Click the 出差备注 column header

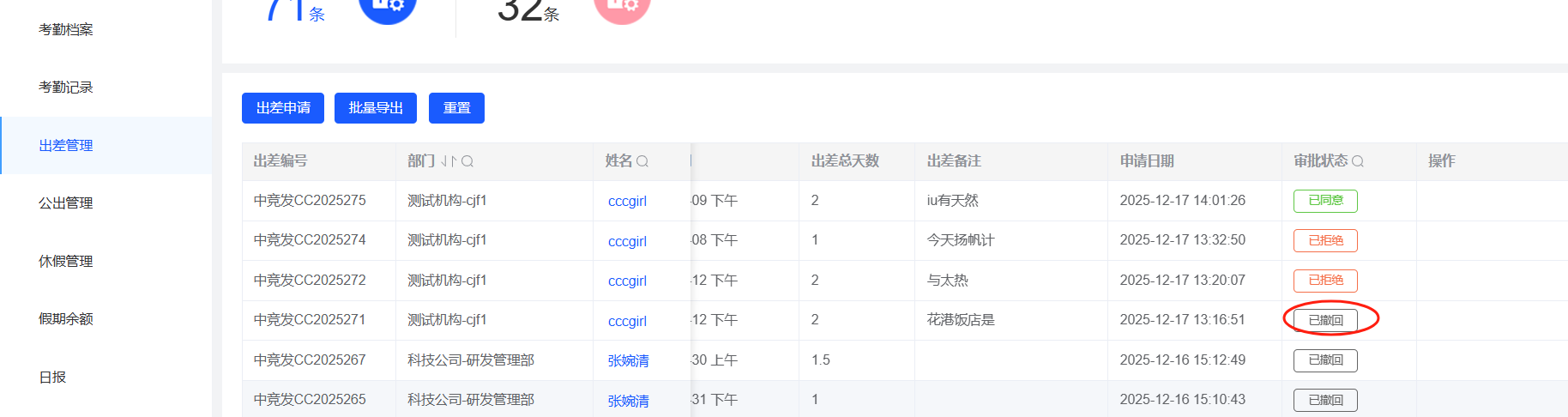tap(954, 160)
